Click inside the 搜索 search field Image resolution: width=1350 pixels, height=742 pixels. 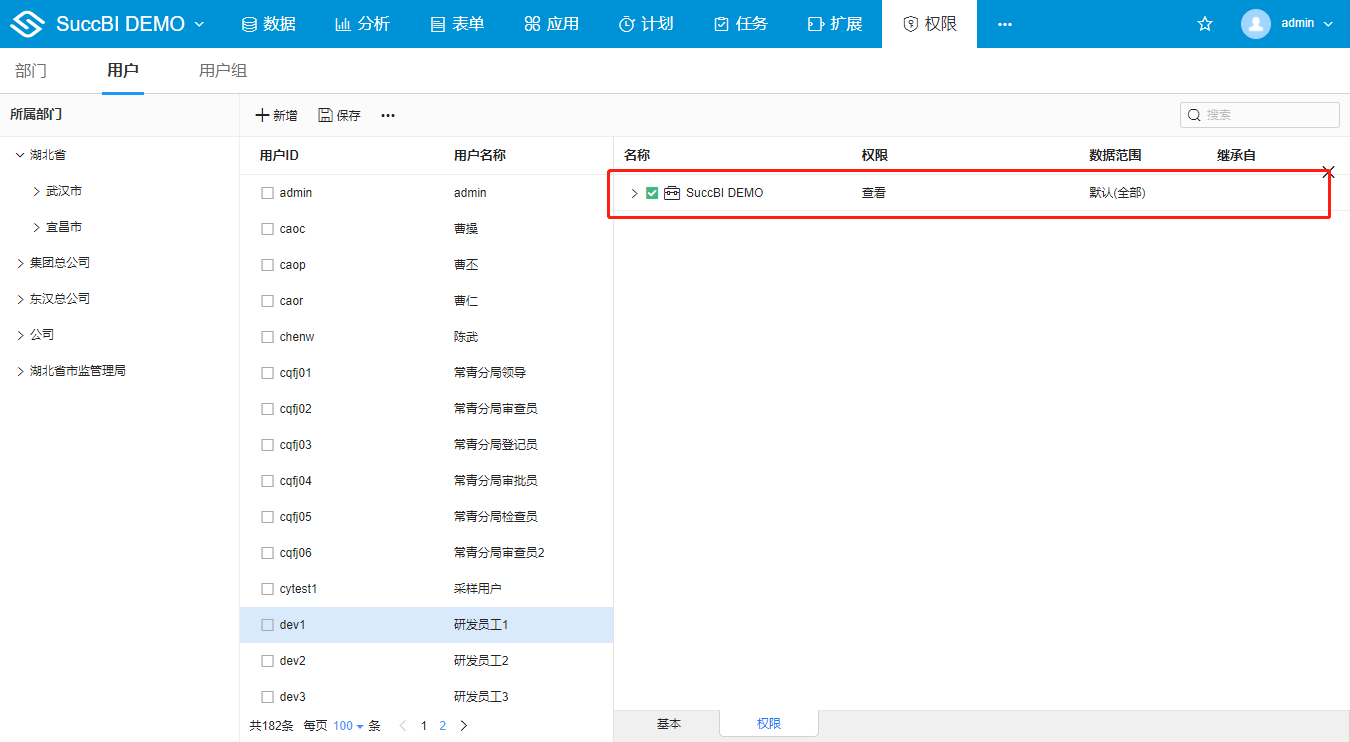(1260, 114)
